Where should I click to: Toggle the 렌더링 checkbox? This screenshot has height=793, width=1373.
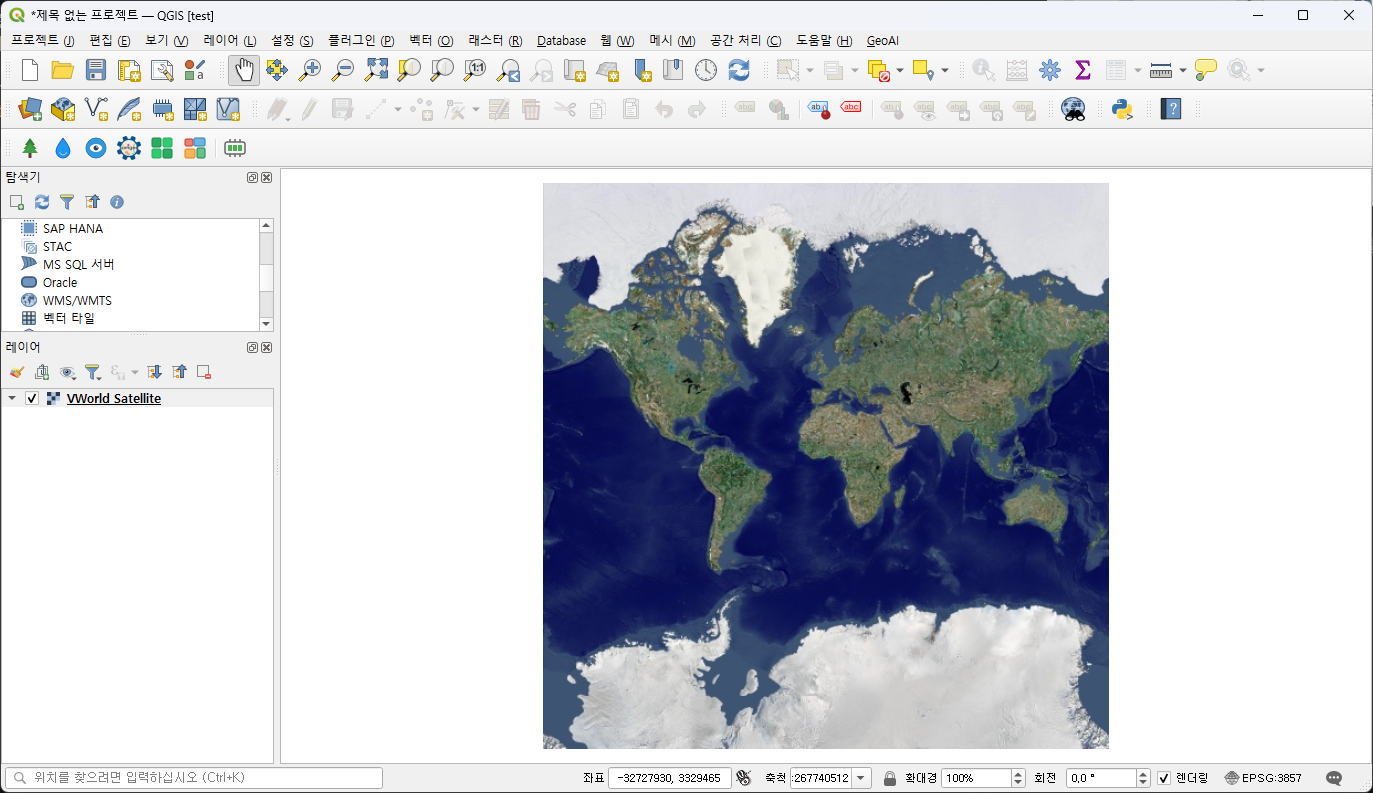[1164, 778]
